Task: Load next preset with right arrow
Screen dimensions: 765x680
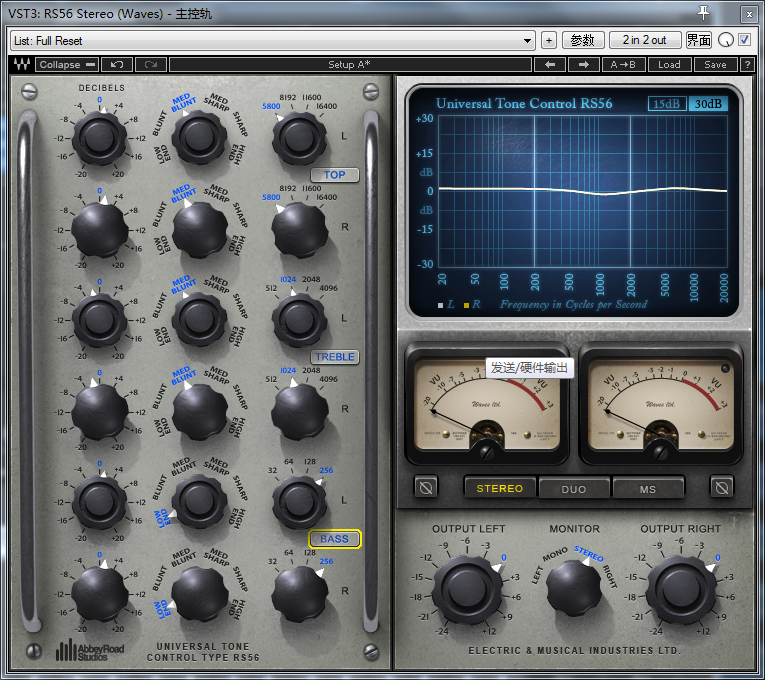Action: tap(584, 64)
